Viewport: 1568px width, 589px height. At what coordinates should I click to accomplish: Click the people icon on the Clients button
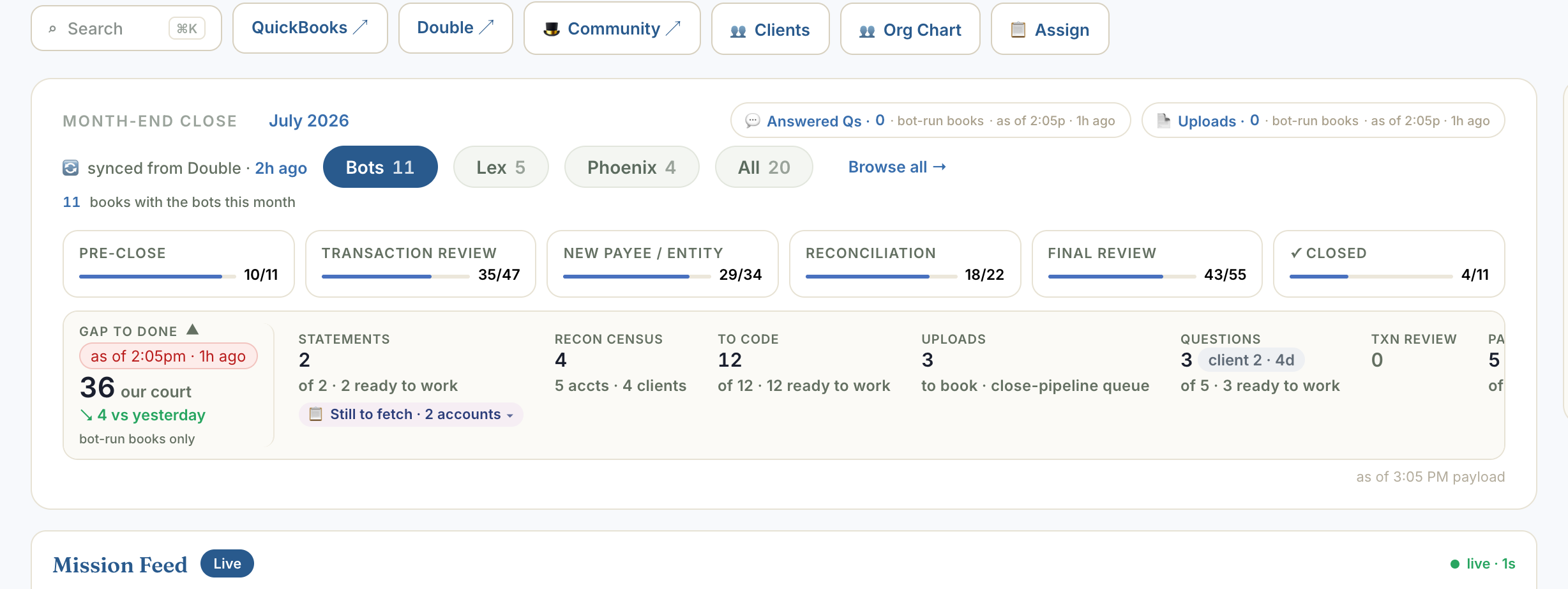tap(738, 30)
